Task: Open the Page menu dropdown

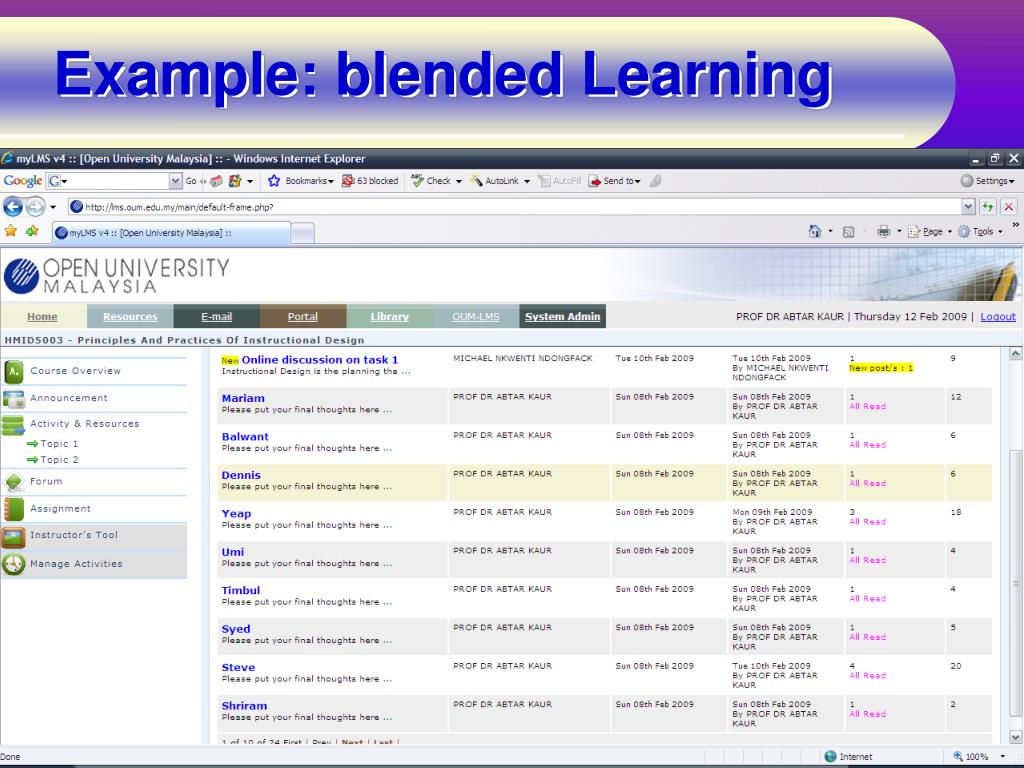Action: coord(949,232)
